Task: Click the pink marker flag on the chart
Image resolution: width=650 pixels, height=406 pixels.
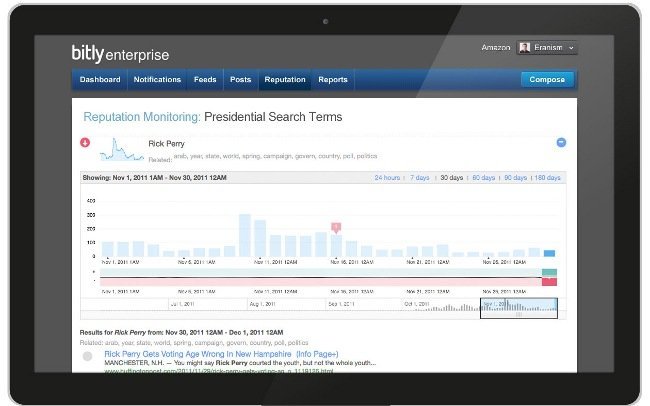Action: [x=336, y=228]
